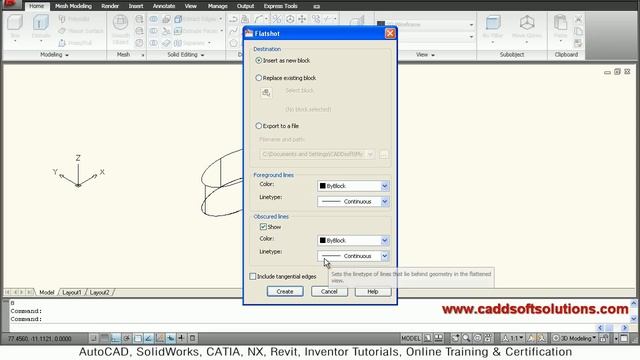Open the Manage ribbon tab
The width and height of the screenshot is (640, 360).
(218, 6)
